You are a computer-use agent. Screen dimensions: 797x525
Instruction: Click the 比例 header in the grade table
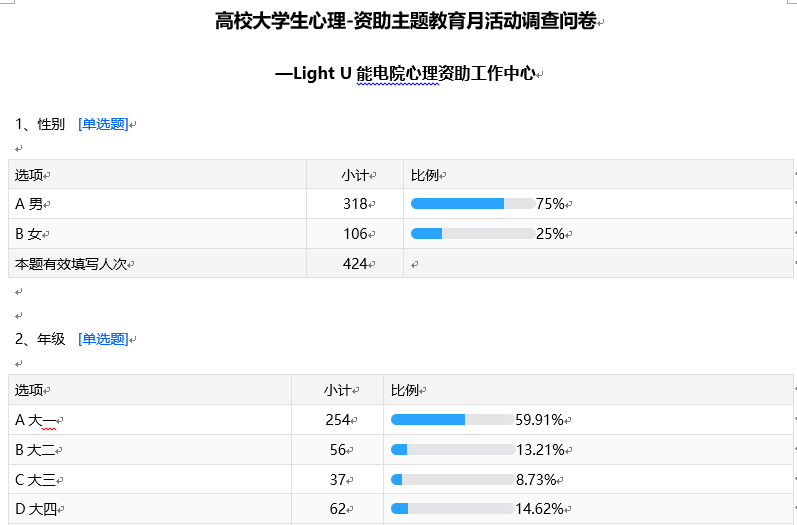pos(406,390)
